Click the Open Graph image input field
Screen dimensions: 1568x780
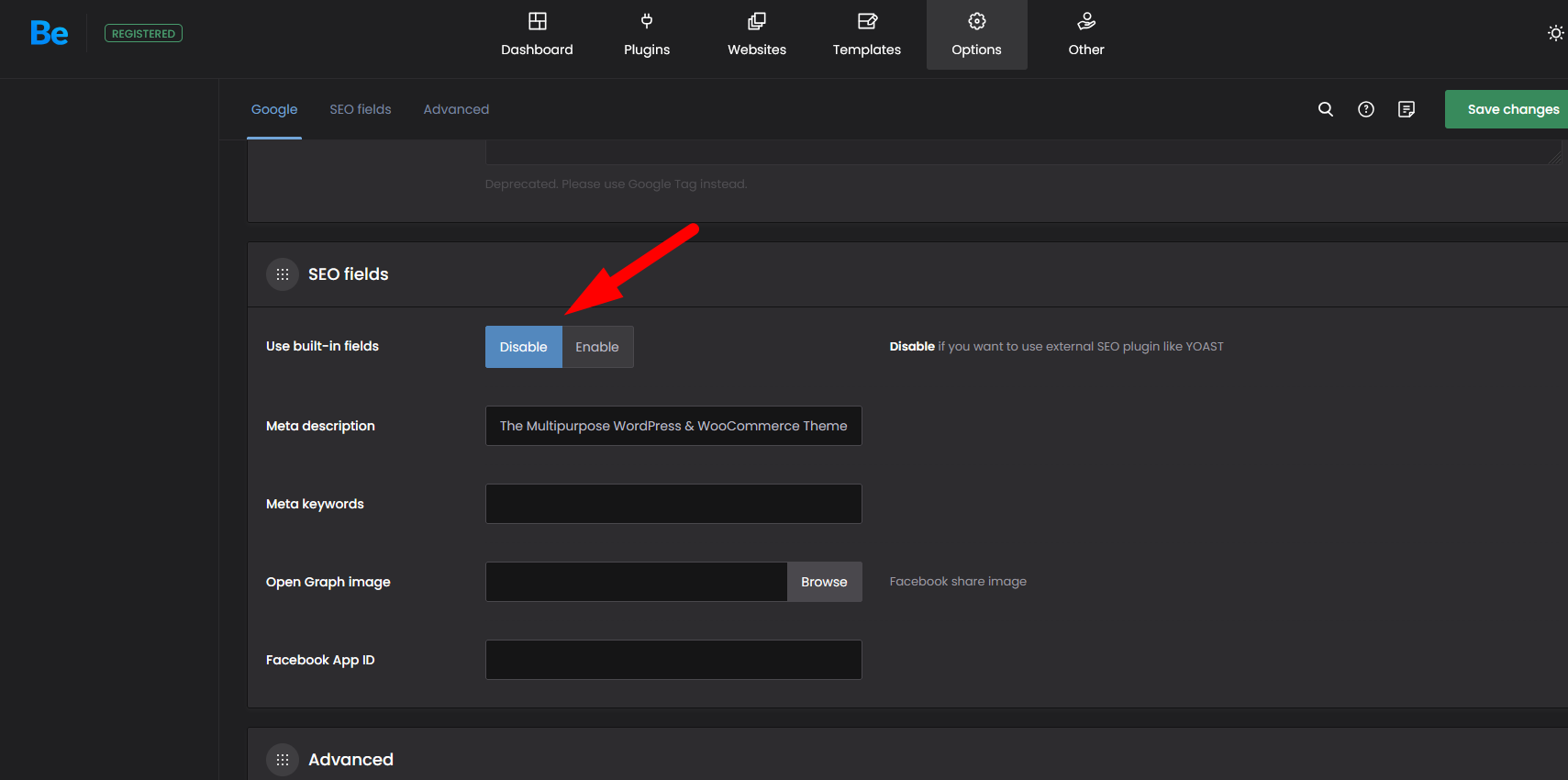637,582
